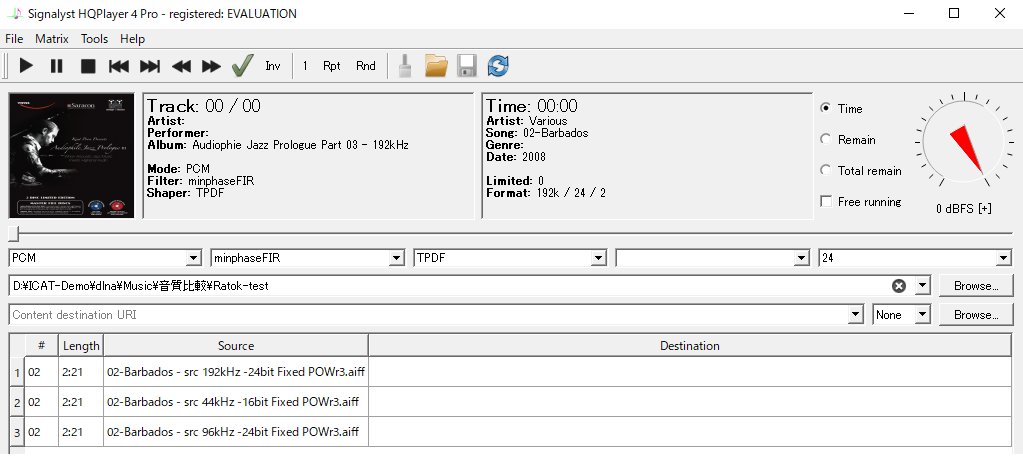
Task: Click the Content destination URI field
Action: (429, 315)
